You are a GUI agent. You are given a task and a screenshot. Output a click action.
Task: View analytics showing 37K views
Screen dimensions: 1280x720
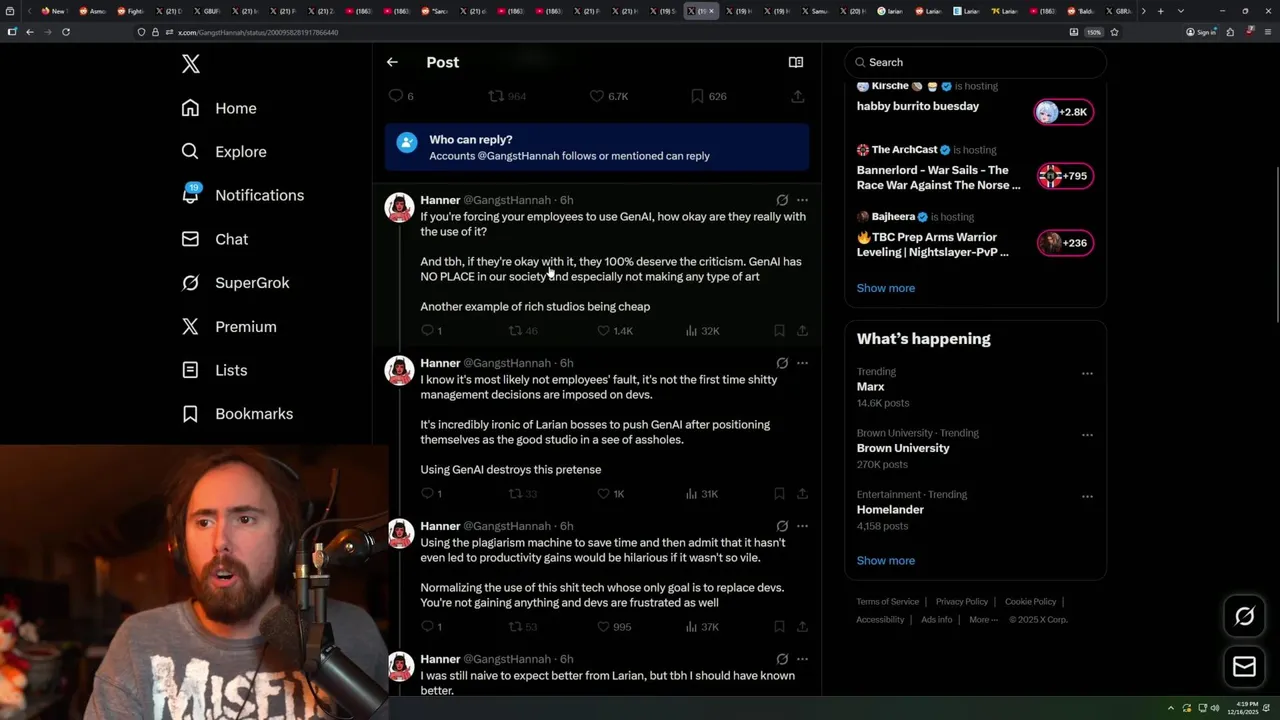click(x=702, y=627)
